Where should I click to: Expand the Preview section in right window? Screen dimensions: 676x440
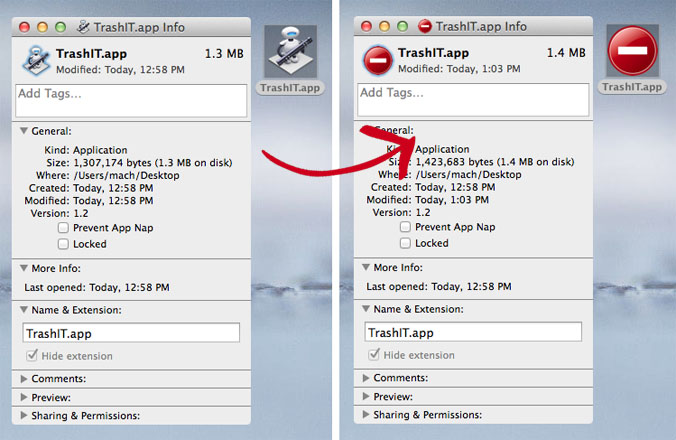[x=366, y=396]
